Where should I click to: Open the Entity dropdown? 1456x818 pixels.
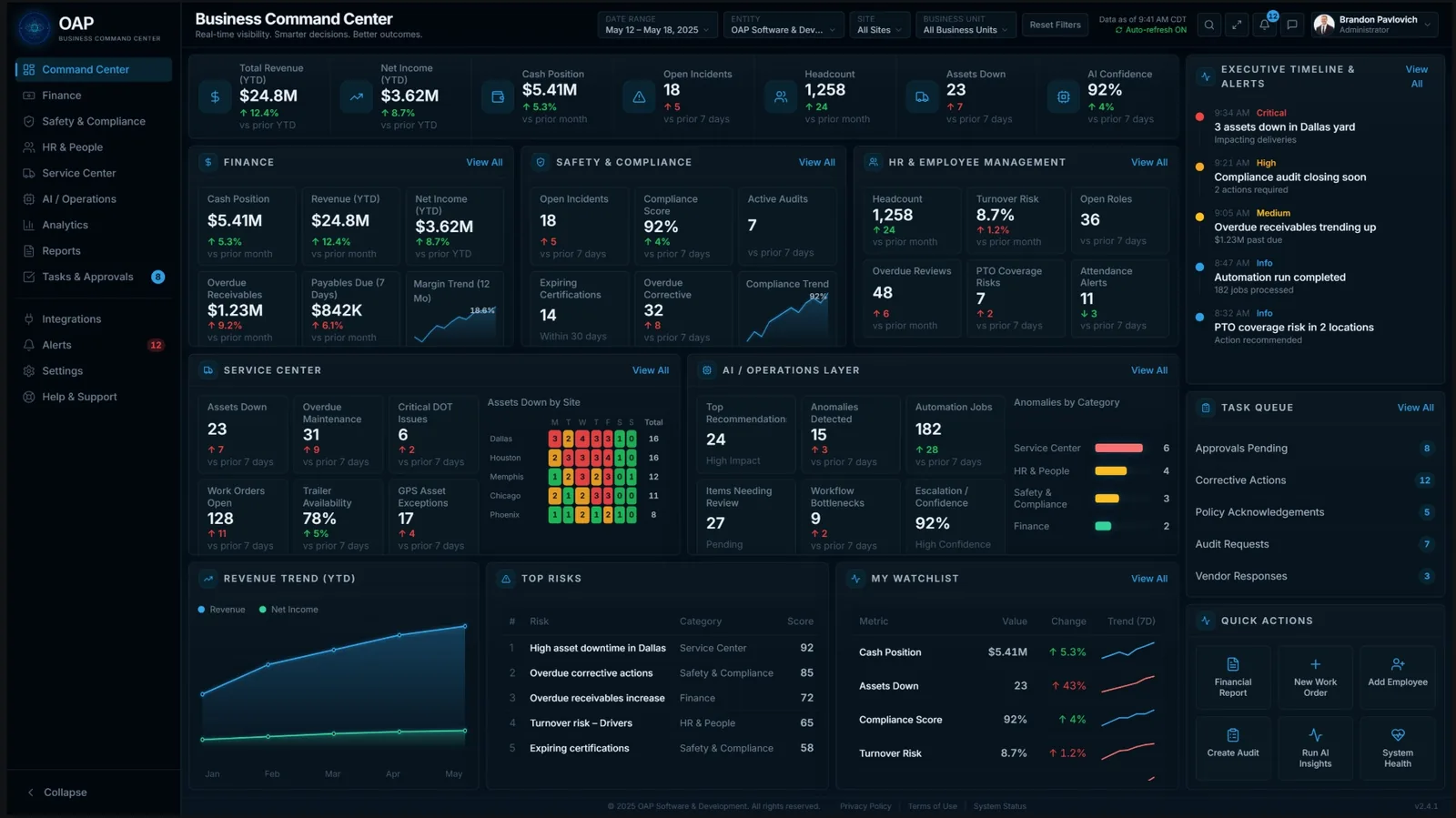click(783, 25)
